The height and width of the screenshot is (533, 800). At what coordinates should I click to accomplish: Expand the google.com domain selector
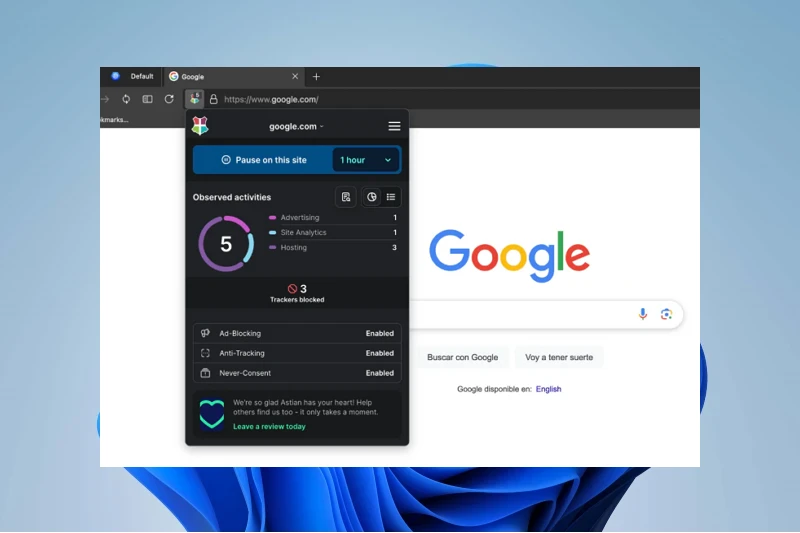click(296, 126)
